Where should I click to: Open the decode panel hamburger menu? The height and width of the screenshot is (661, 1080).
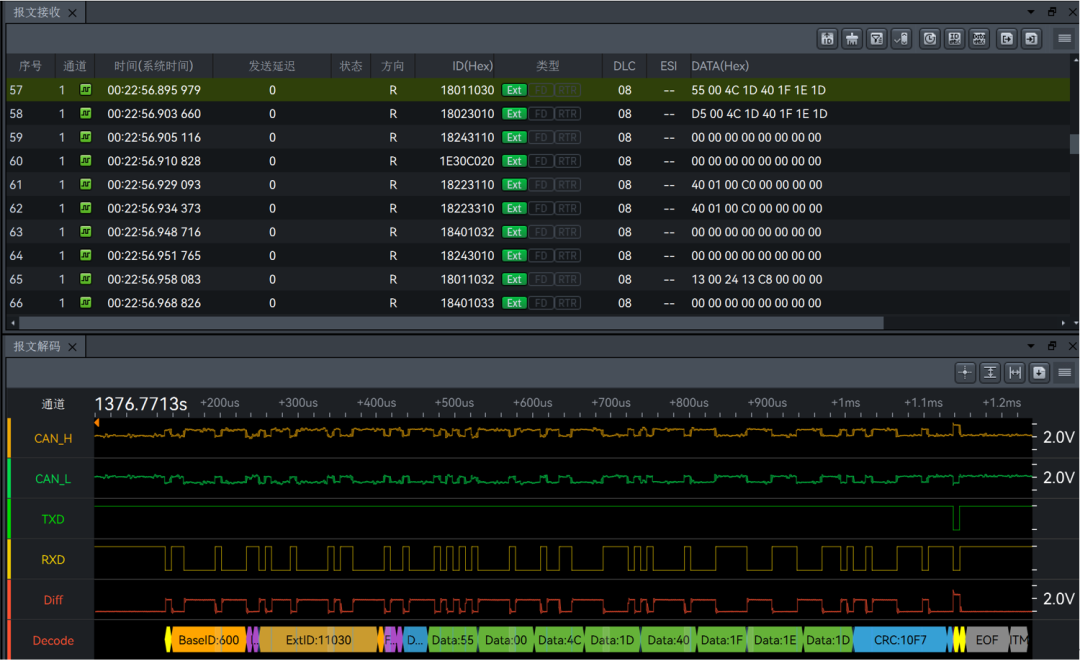[1064, 373]
